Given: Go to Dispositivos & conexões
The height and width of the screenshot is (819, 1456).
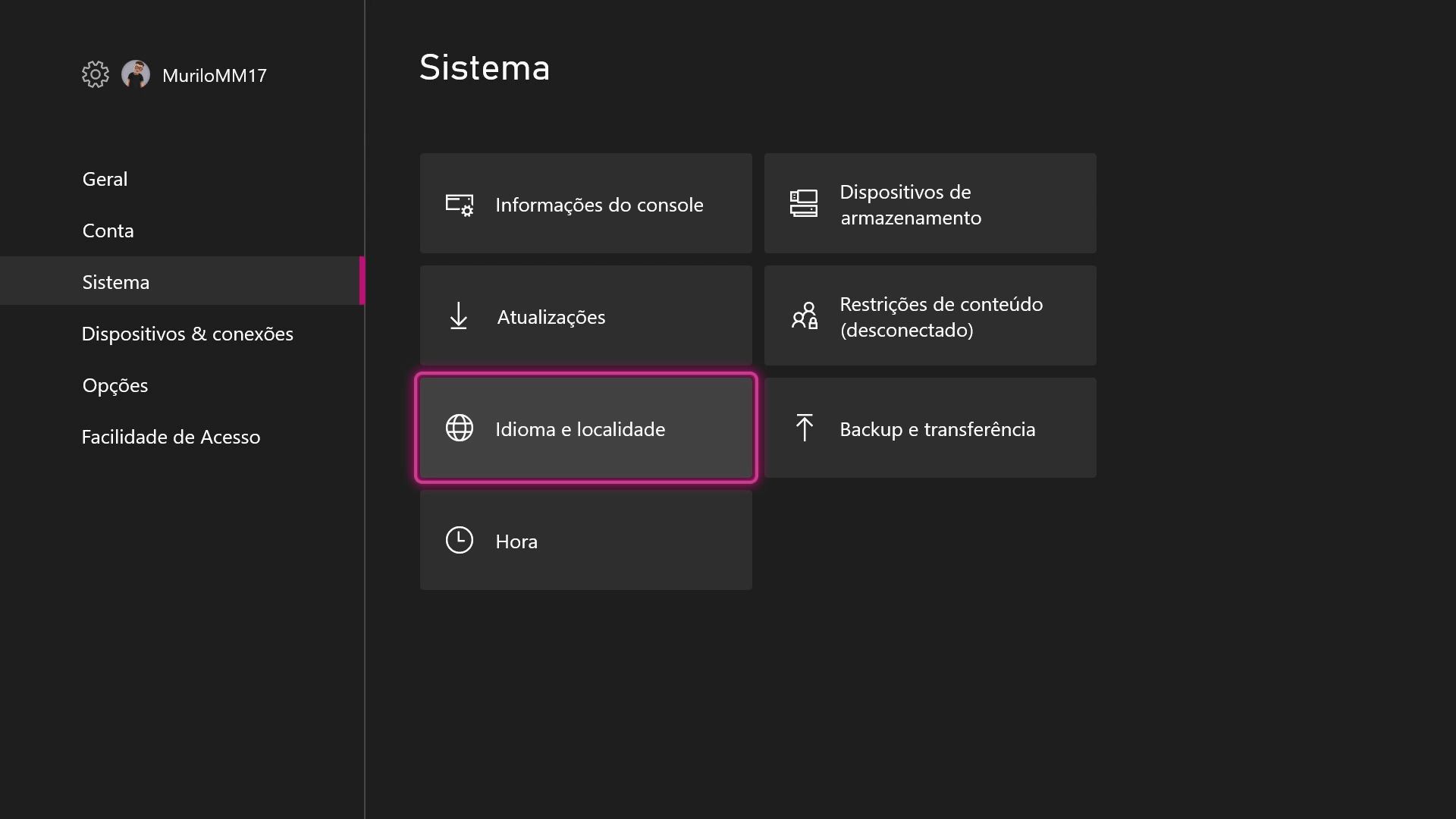Looking at the screenshot, I should tap(187, 334).
